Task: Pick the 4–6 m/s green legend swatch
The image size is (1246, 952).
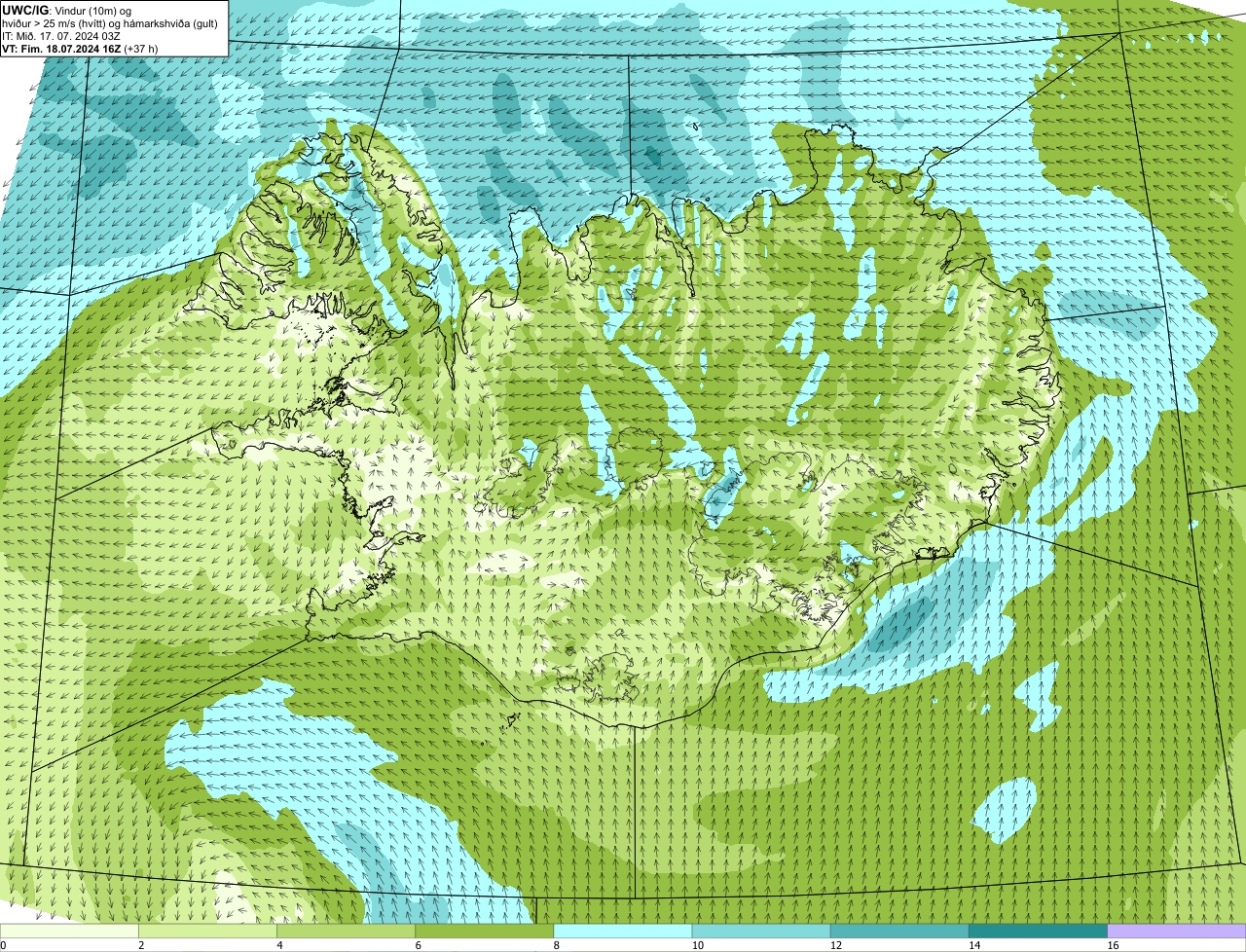Action: click(346, 931)
